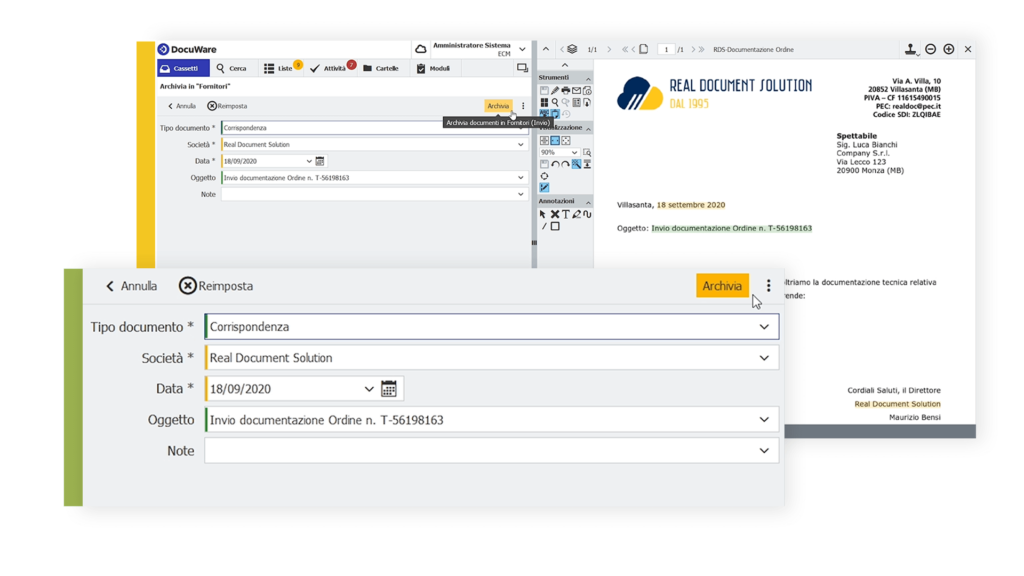The height and width of the screenshot is (576, 1024).
Task: Select the X delete annotation tool
Action: (554, 214)
